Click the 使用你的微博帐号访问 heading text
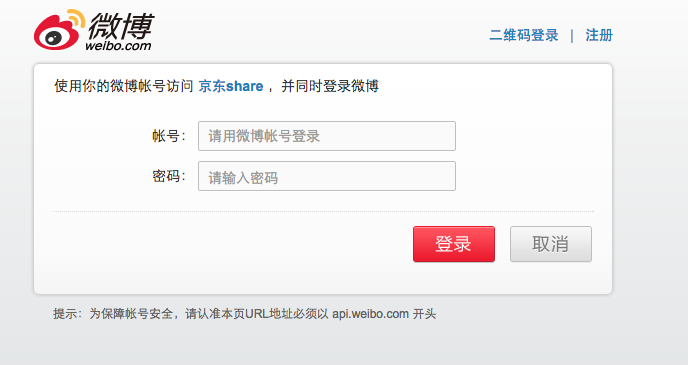Viewport: 688px width, 365px height. pyautogui.click(x=124, y=86)
